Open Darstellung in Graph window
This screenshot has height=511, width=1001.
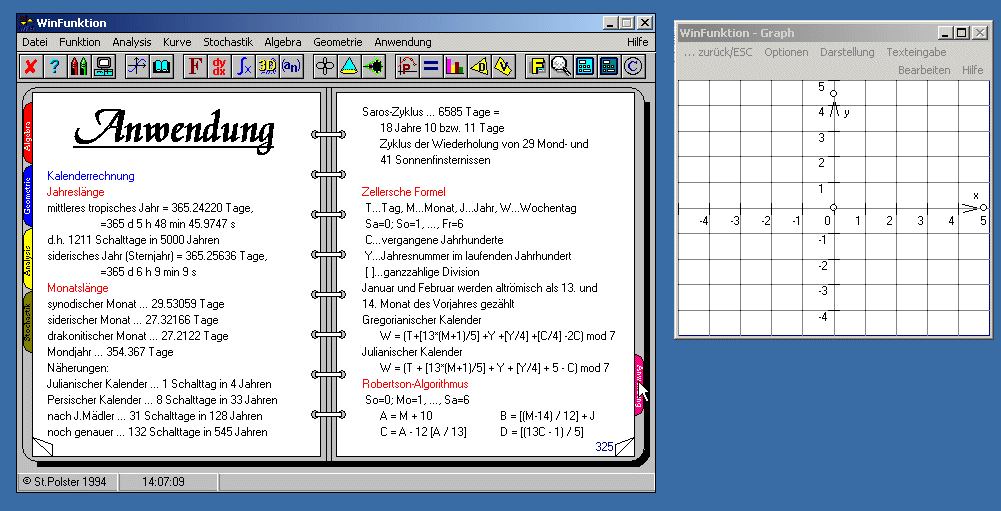pos(848,52)
